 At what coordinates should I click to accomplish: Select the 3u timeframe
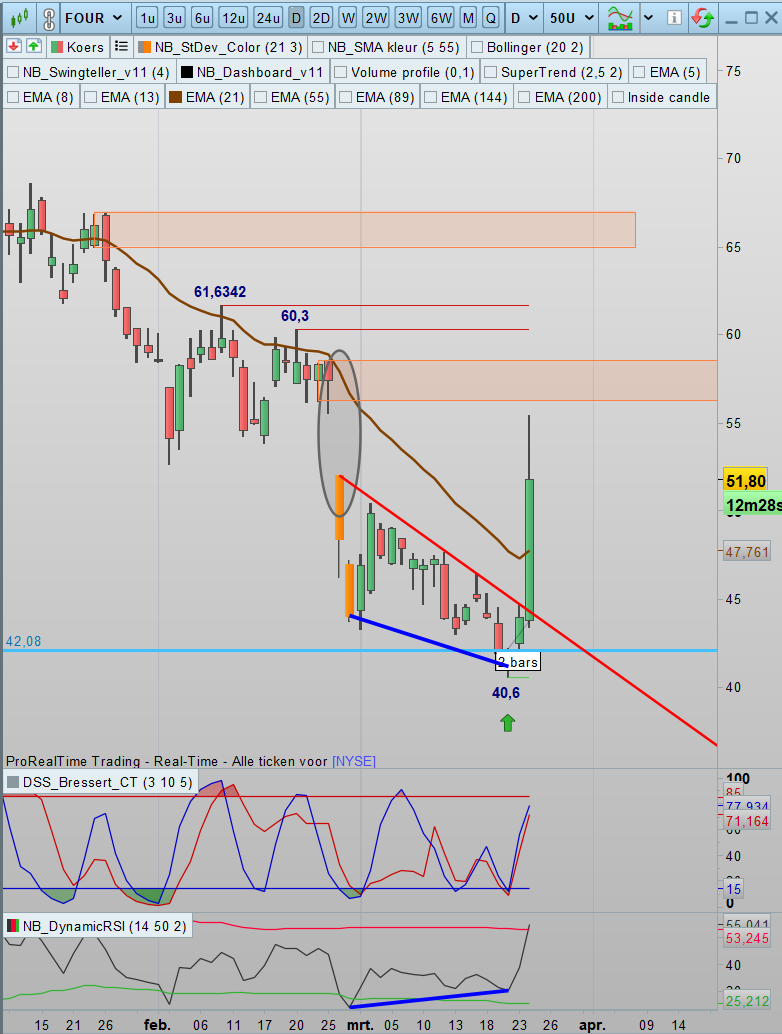pos(174,18)
